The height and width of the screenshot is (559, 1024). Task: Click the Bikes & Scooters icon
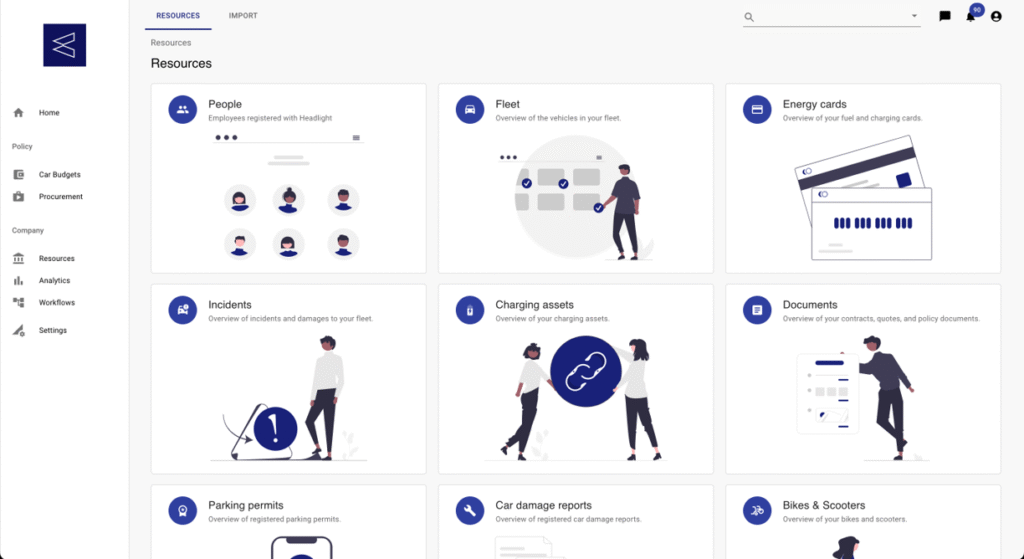[x=757, y=511]
